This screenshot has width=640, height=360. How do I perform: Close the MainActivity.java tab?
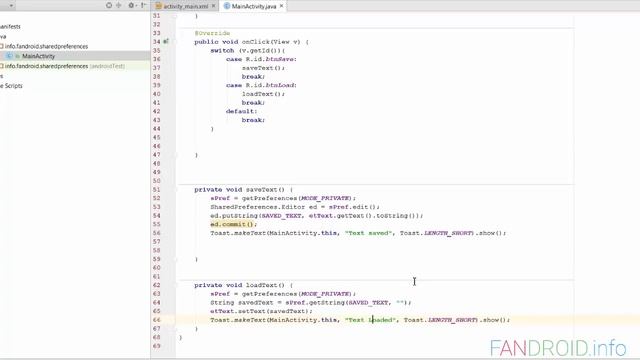click(x=281, y=6)
